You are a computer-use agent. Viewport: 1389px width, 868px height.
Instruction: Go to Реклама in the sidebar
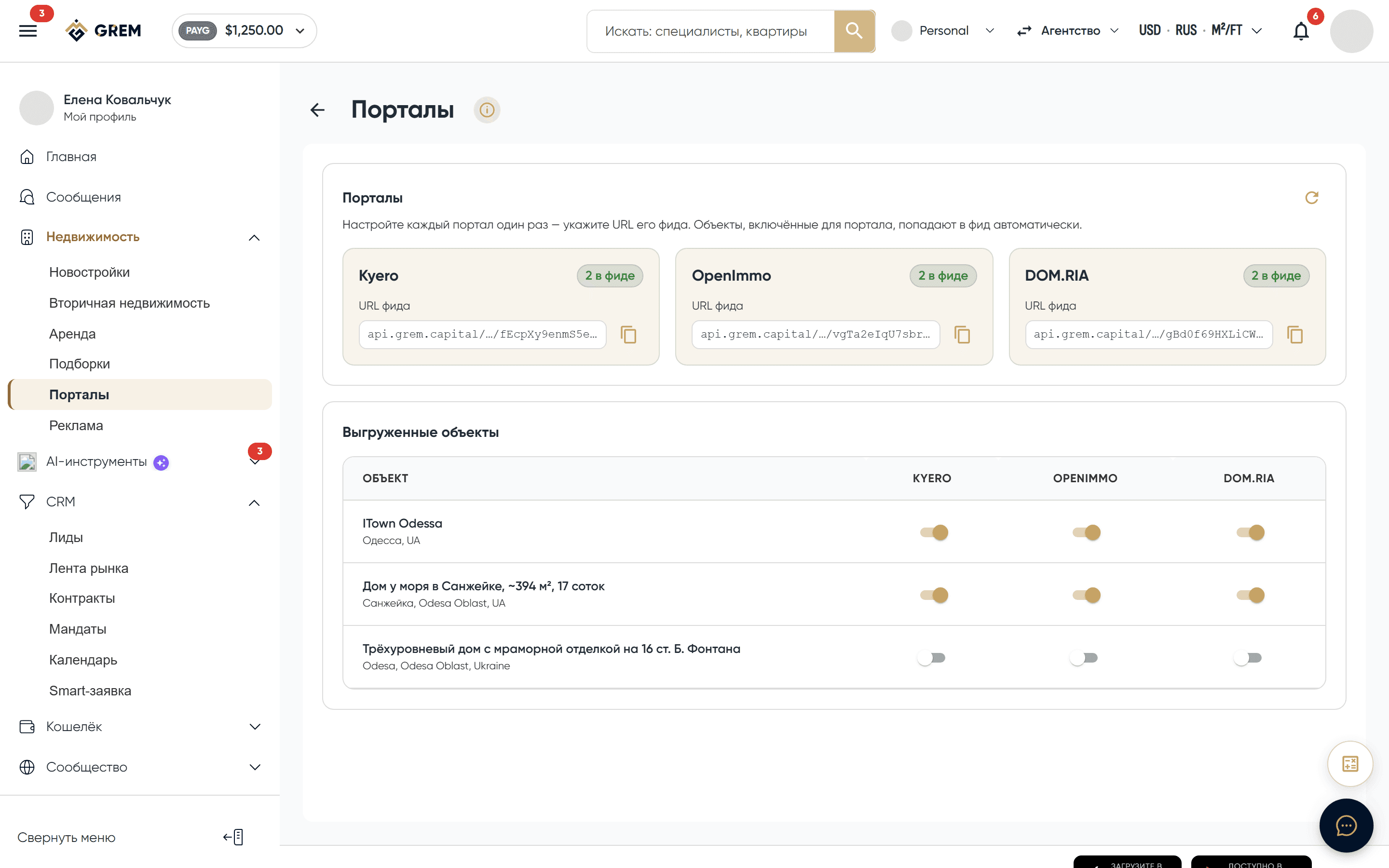76,425
